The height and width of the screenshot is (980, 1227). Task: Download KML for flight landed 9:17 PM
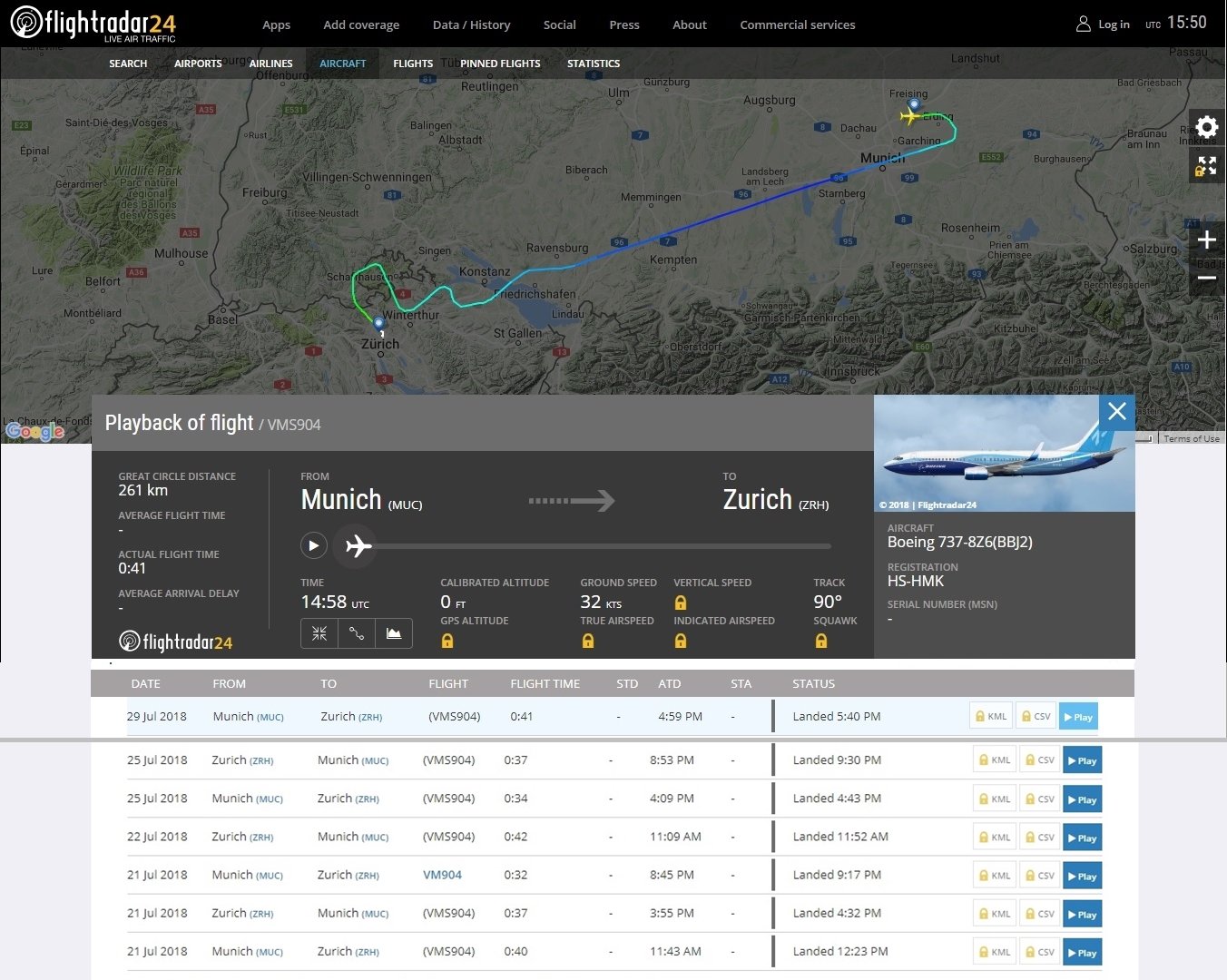click(x=995, y=876)
